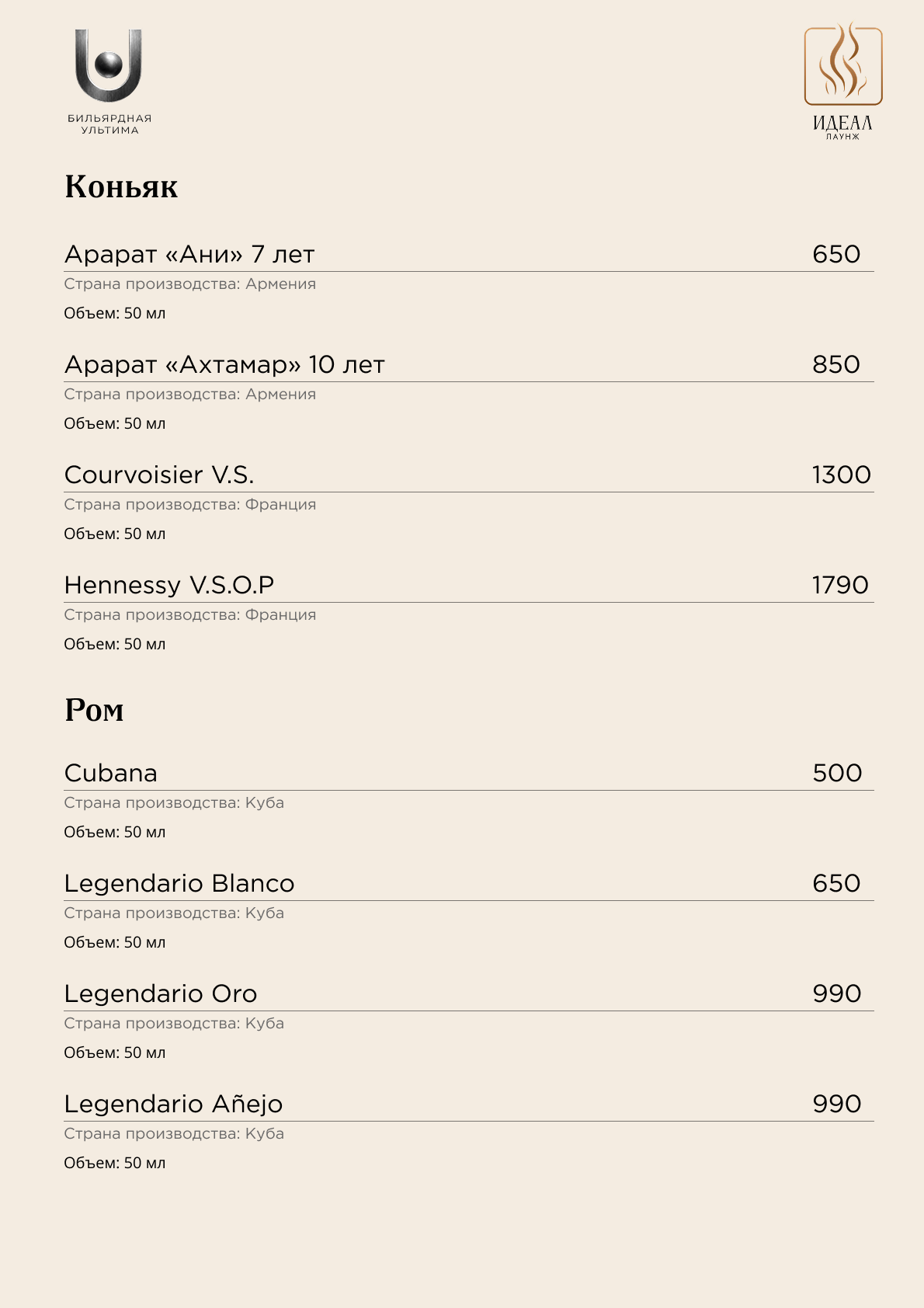Open the Арарат «Ани» 7 лет item
Viewport: 924px width, 1308px height.
click(189, 254)
